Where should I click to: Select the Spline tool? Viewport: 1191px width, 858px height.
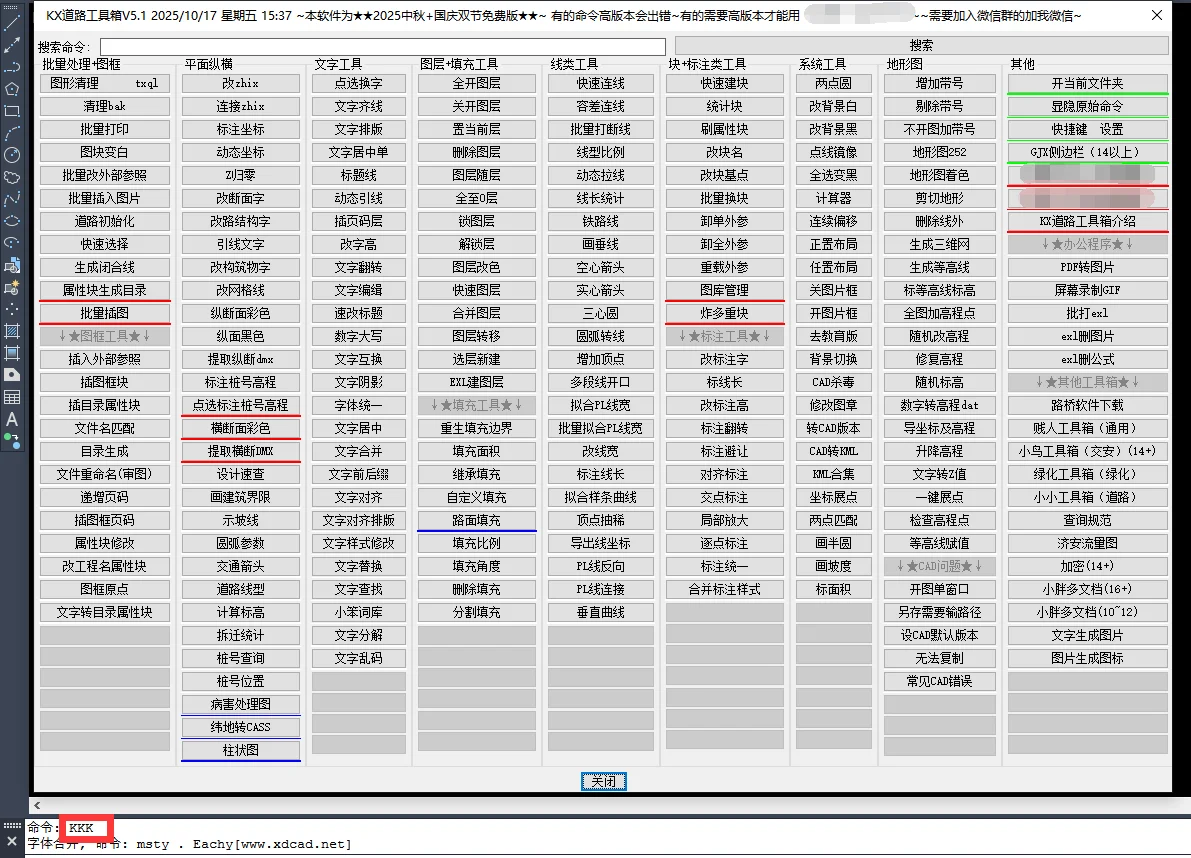[x=11, y=199]
